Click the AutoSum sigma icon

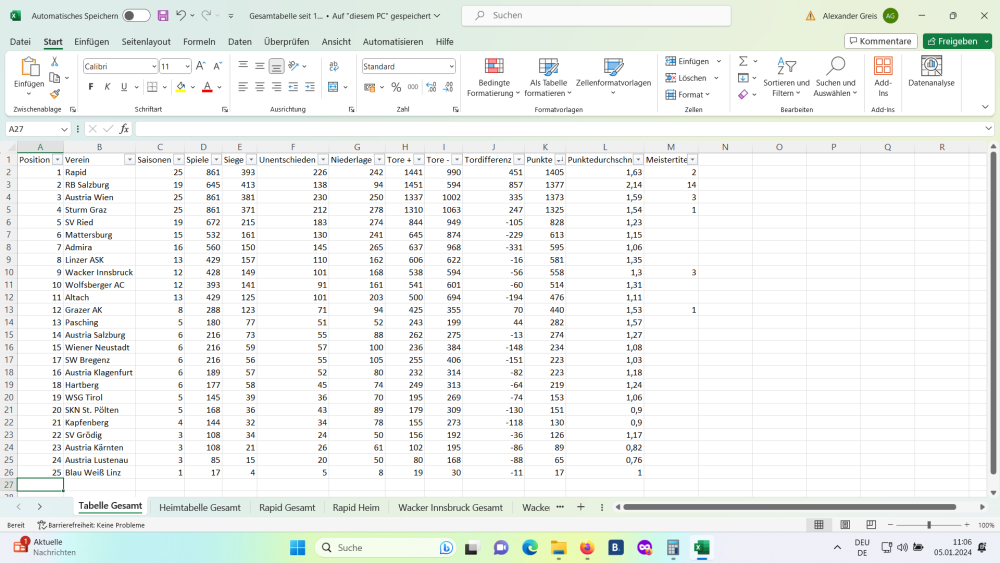coord(743,61)
